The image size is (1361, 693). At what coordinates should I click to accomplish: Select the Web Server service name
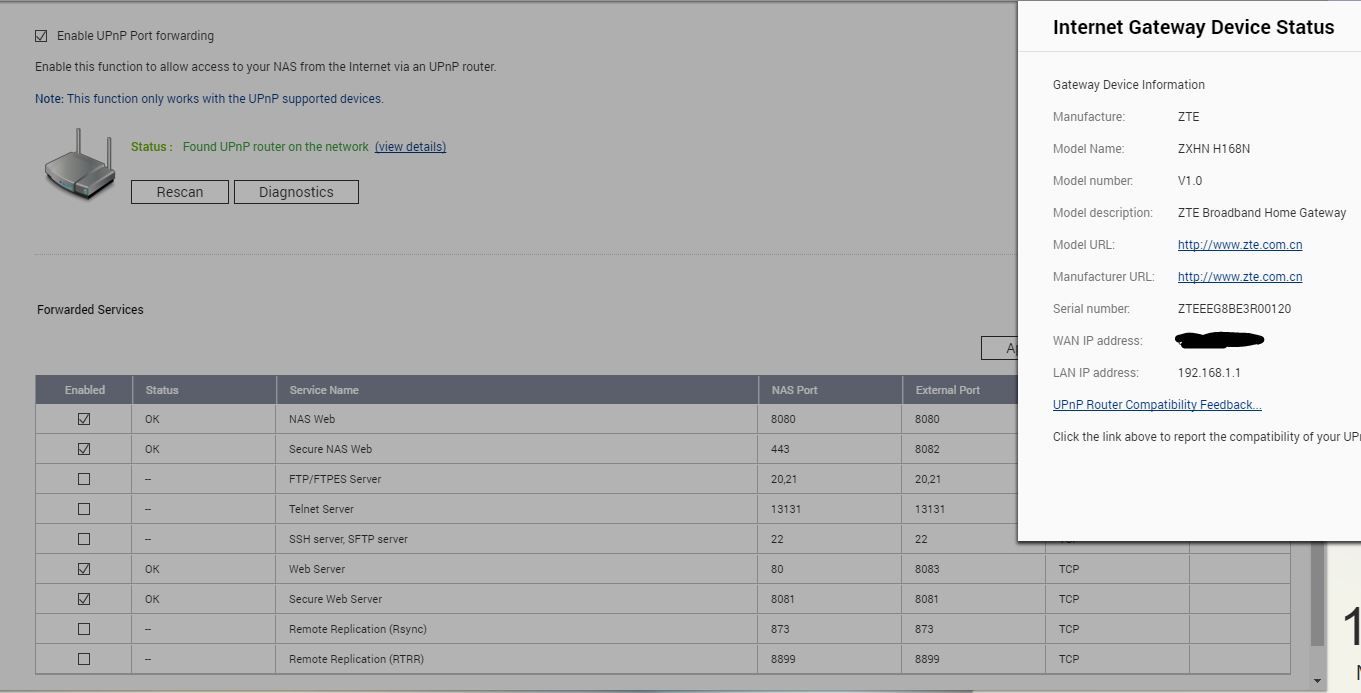pyautogui.click(x=317, y=569)
